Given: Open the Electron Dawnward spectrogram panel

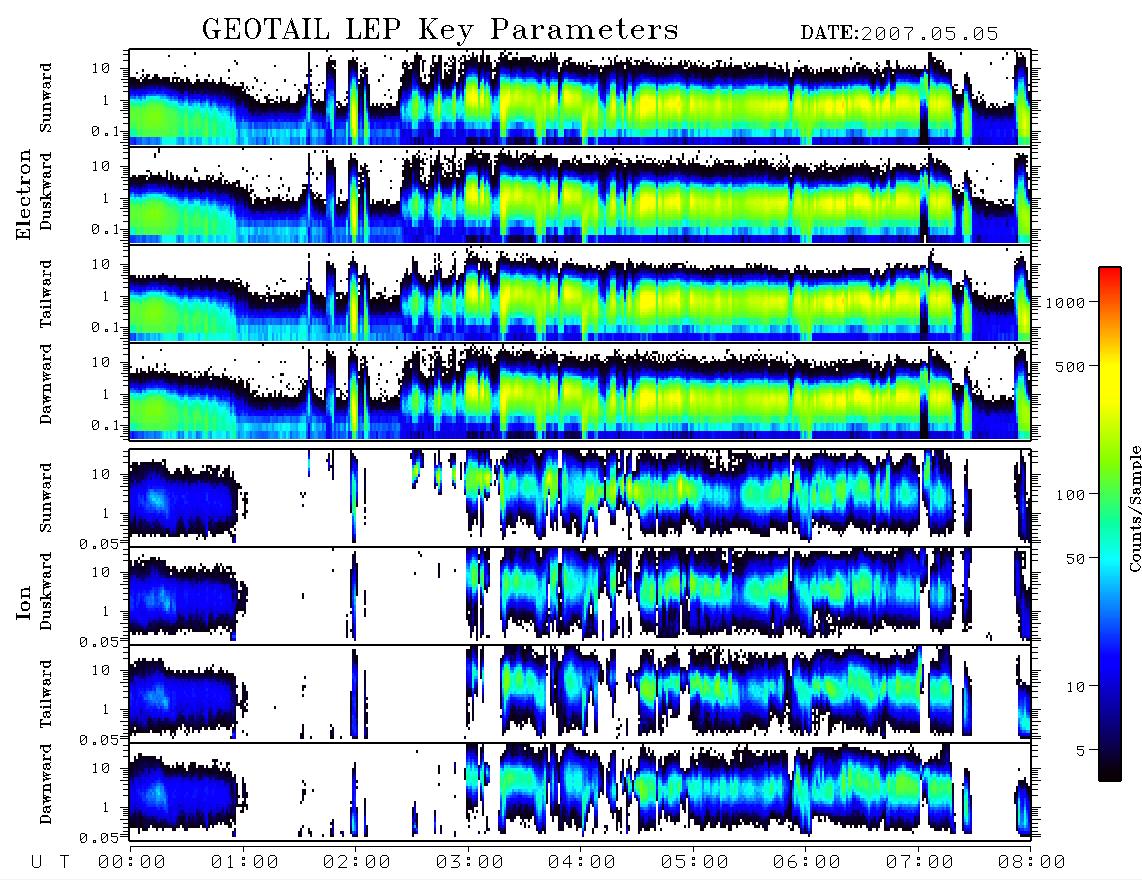Looking at the screenshot, I should 580,391.
